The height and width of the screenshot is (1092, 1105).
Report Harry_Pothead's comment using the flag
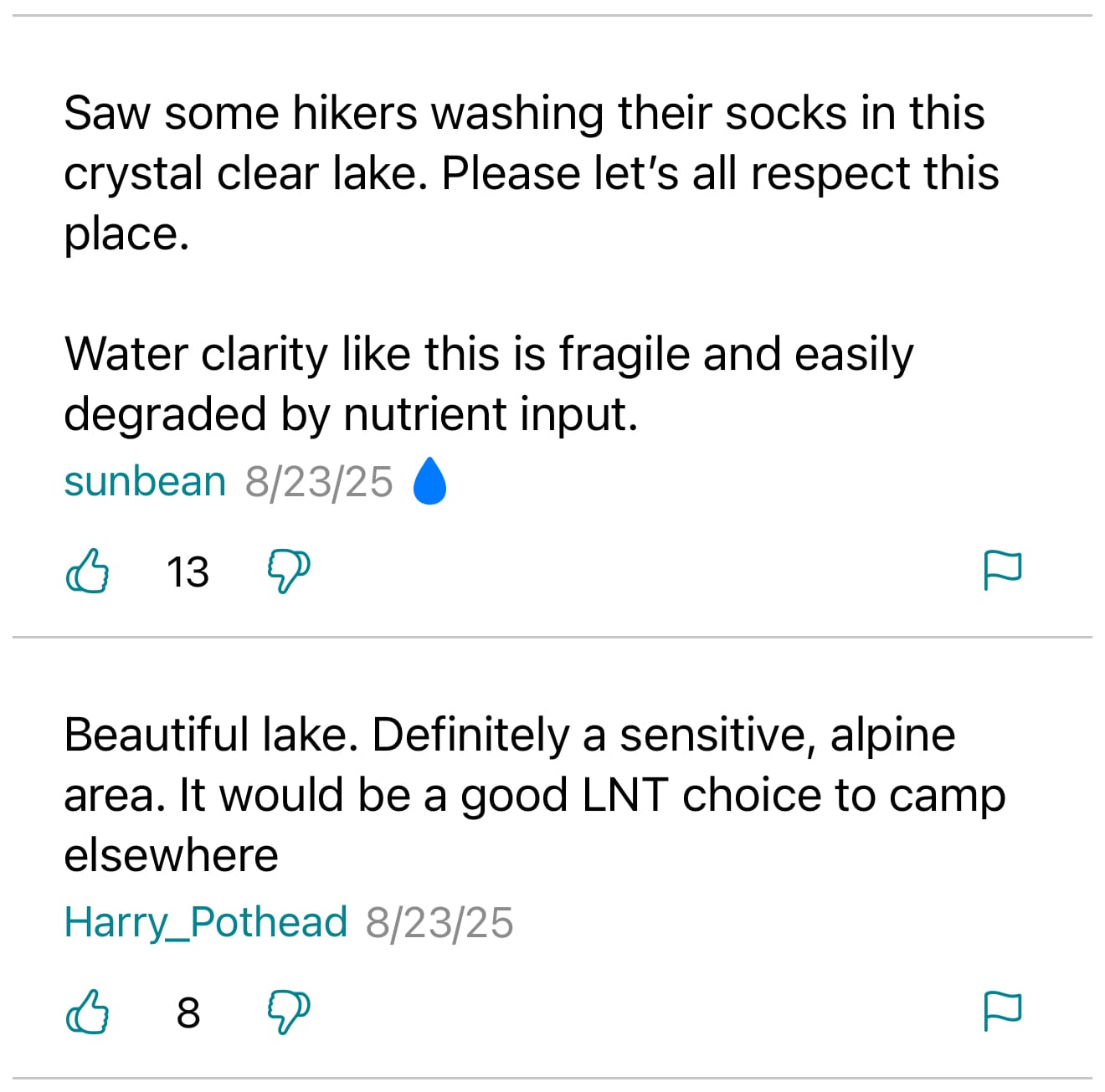[x=1001, y=1012]
